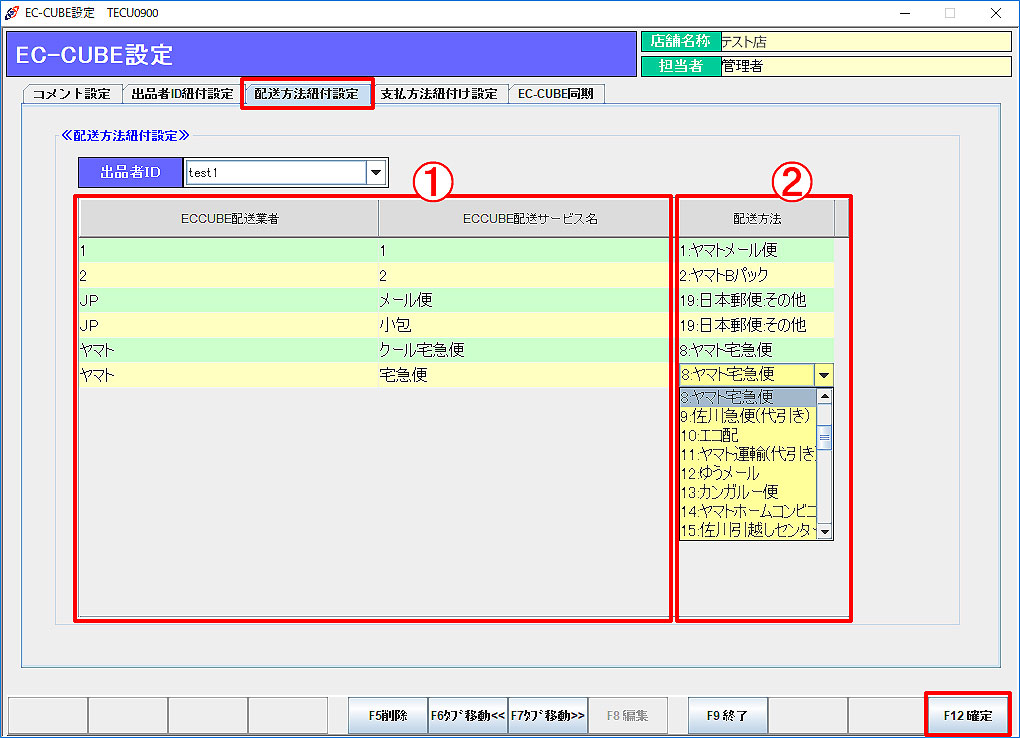
Task: Select the 配送方法紐付設定 tab
Action: [x=306, y=94]
